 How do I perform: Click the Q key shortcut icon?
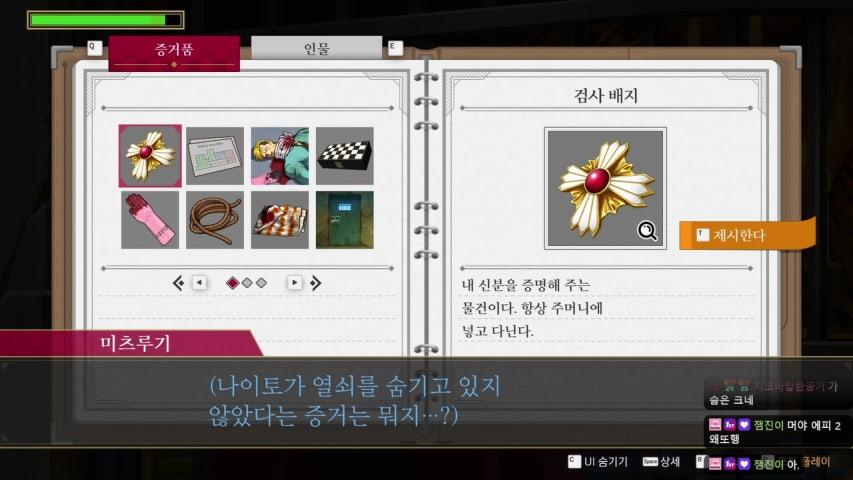point(95,48)
